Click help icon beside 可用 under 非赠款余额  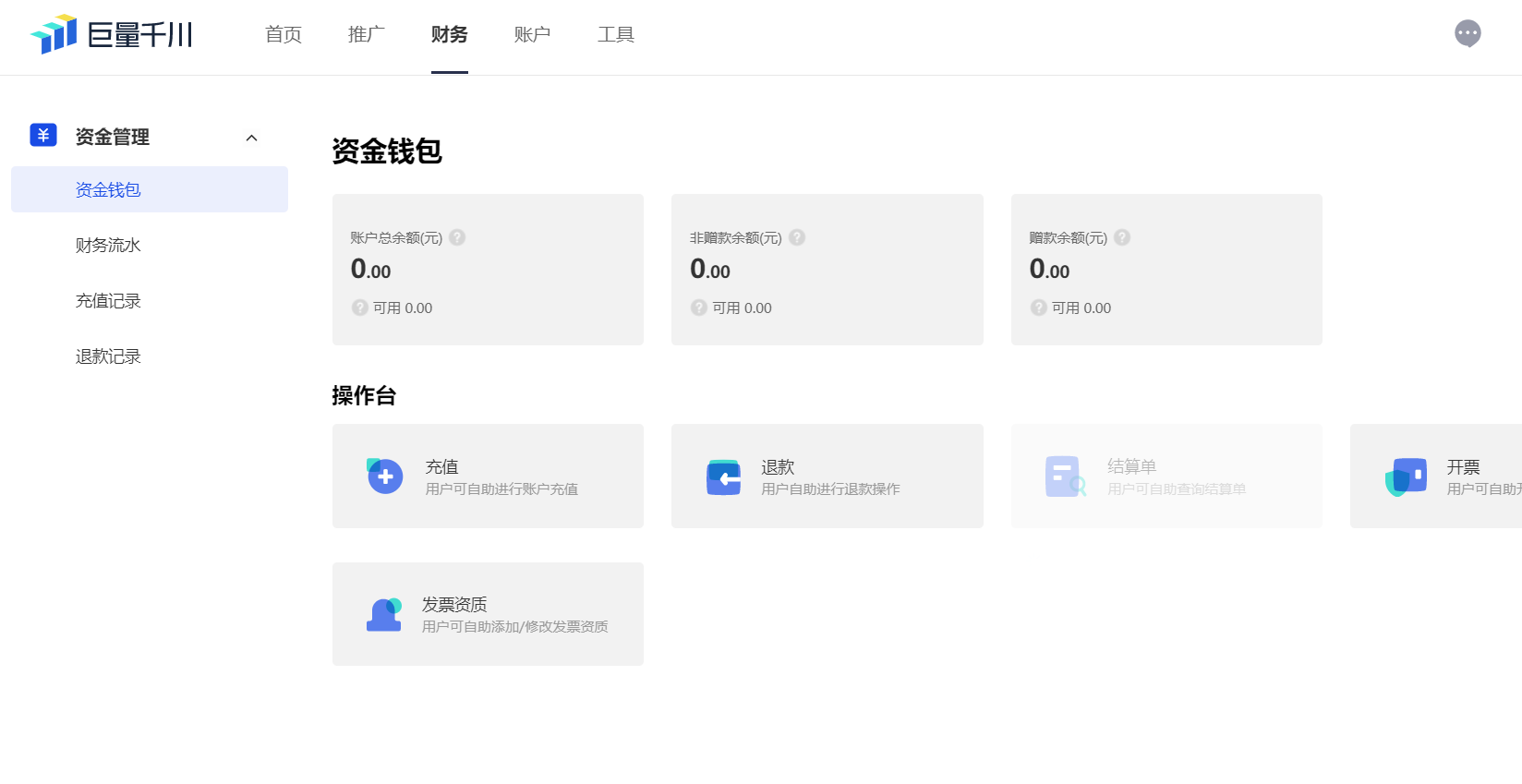pyautogui.click(x=699, y=308)
